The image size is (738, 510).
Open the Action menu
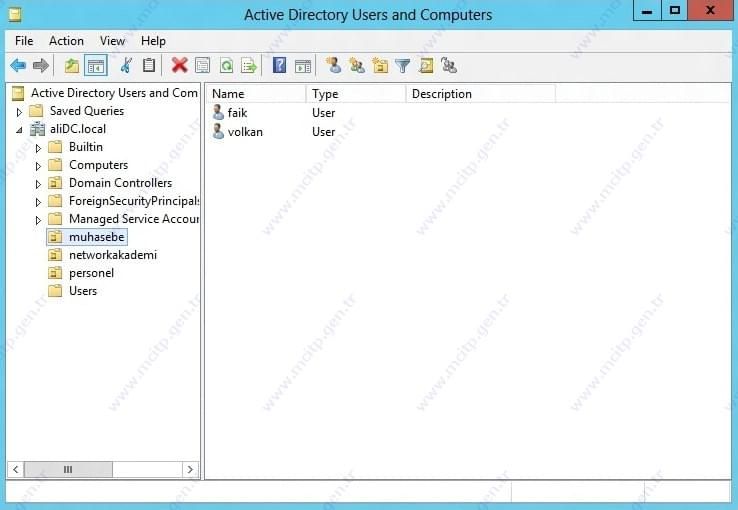tap(66, 41)
